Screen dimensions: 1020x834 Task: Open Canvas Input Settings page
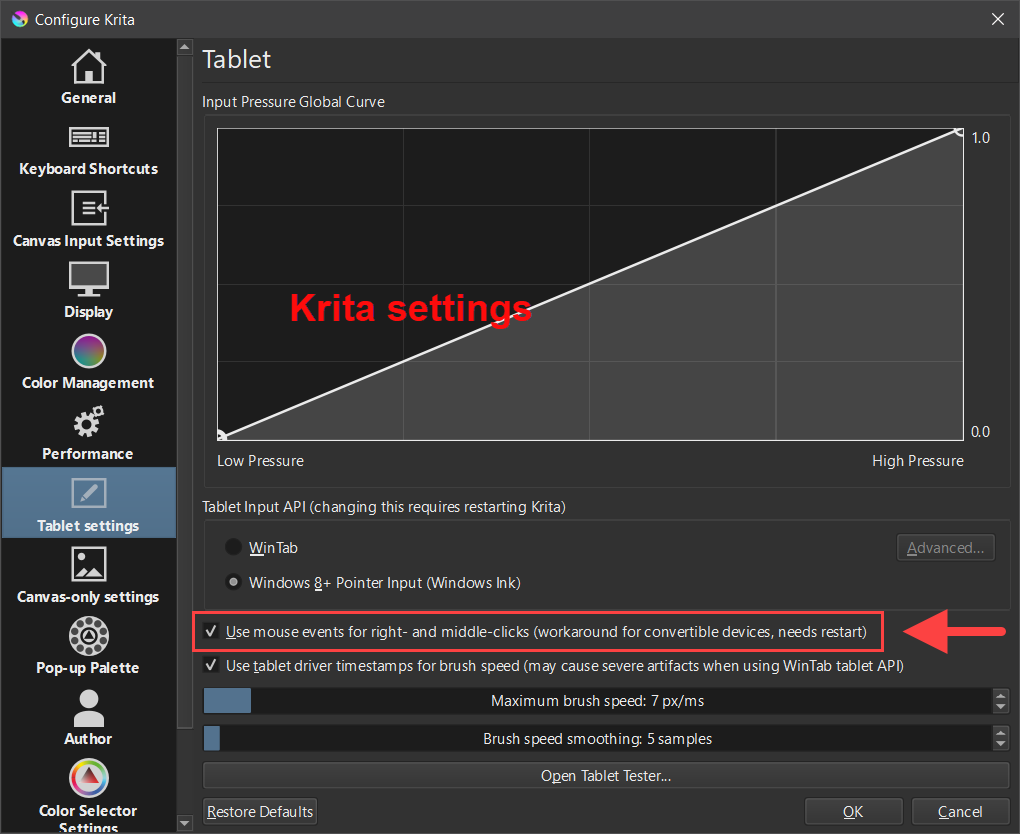(x=88, y=220)
